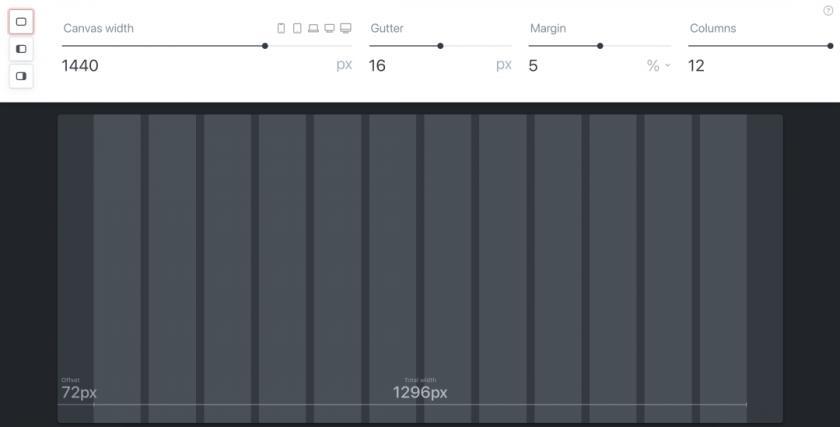This screenshot has width=840, height=427.
Task: Select the full-width canvas layout icon
Action: 21,21
